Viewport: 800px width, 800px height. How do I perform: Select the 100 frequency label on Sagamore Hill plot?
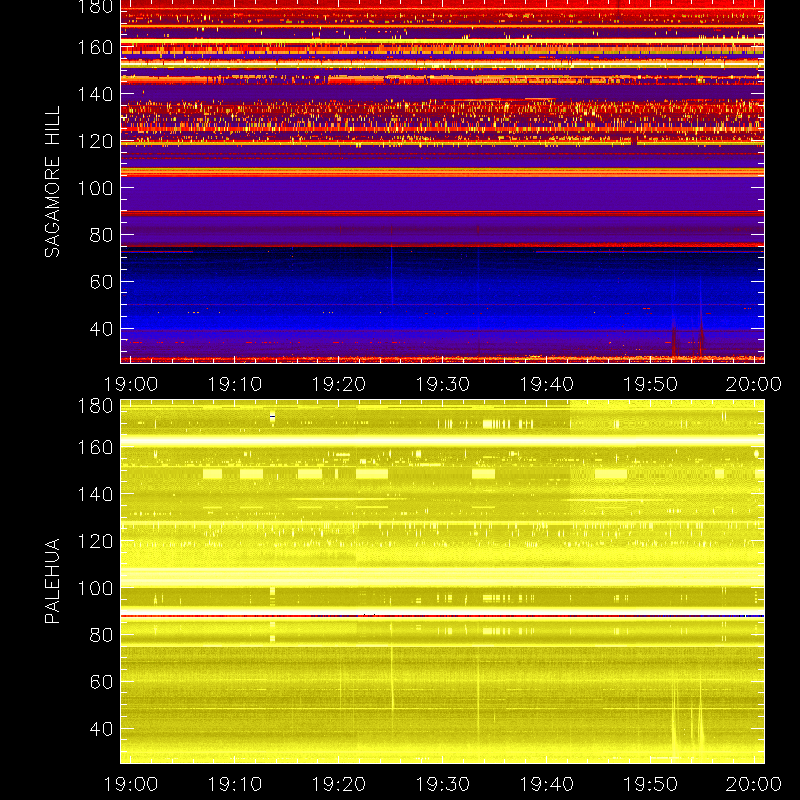(95, 188)
